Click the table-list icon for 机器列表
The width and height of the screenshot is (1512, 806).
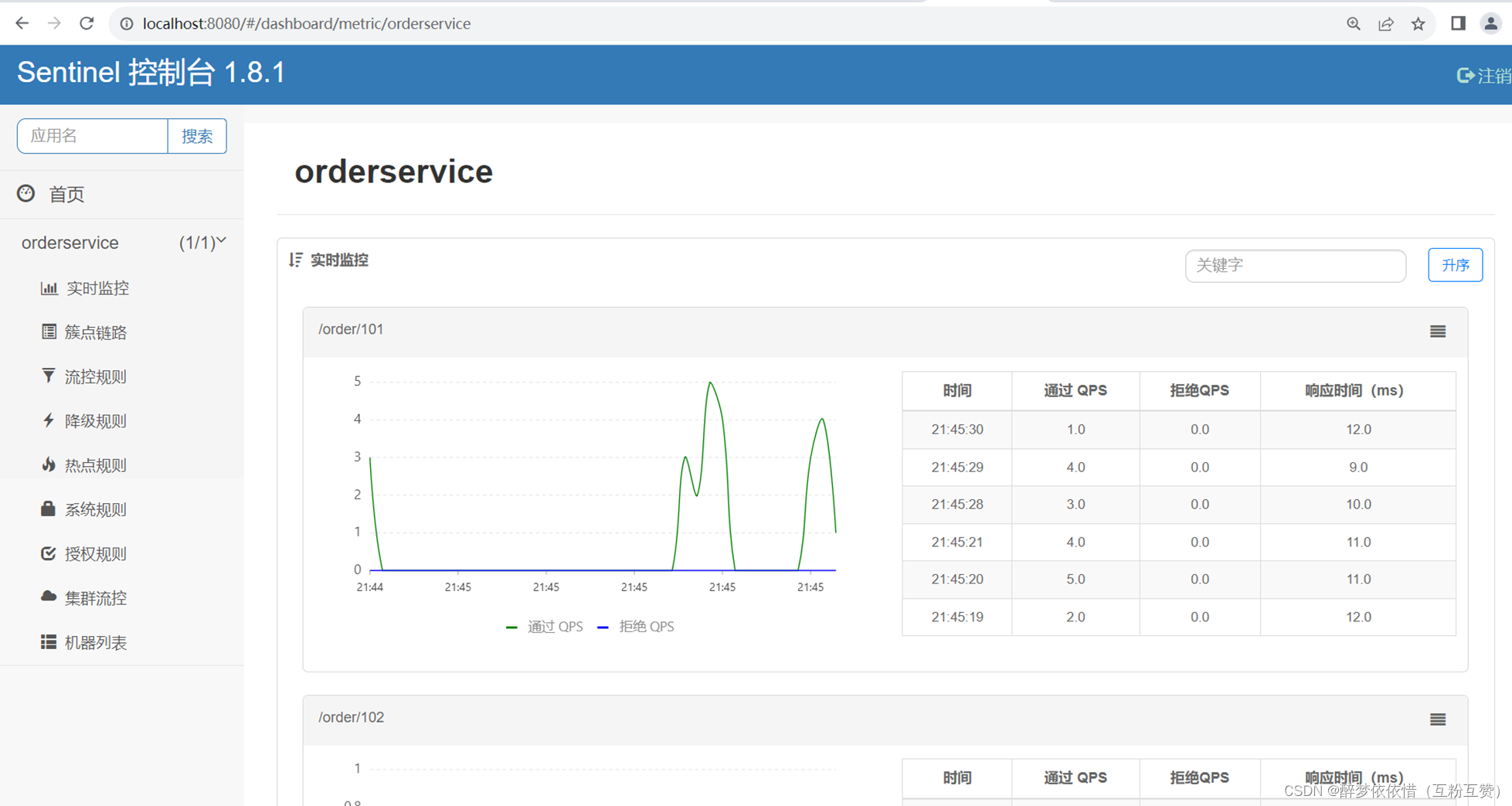pyautogui.click(x=49, y=642)
